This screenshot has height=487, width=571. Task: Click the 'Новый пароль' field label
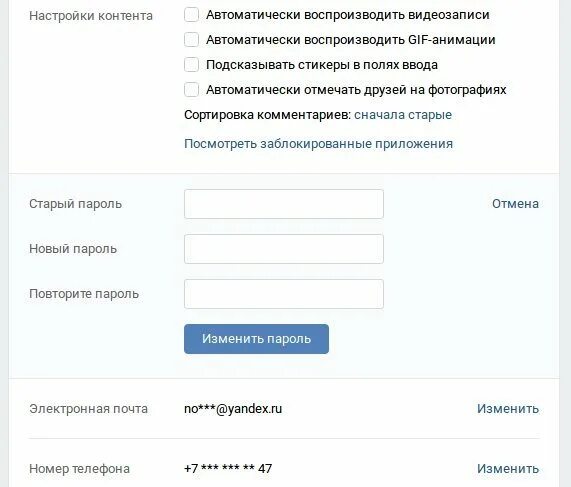[73, 249]
